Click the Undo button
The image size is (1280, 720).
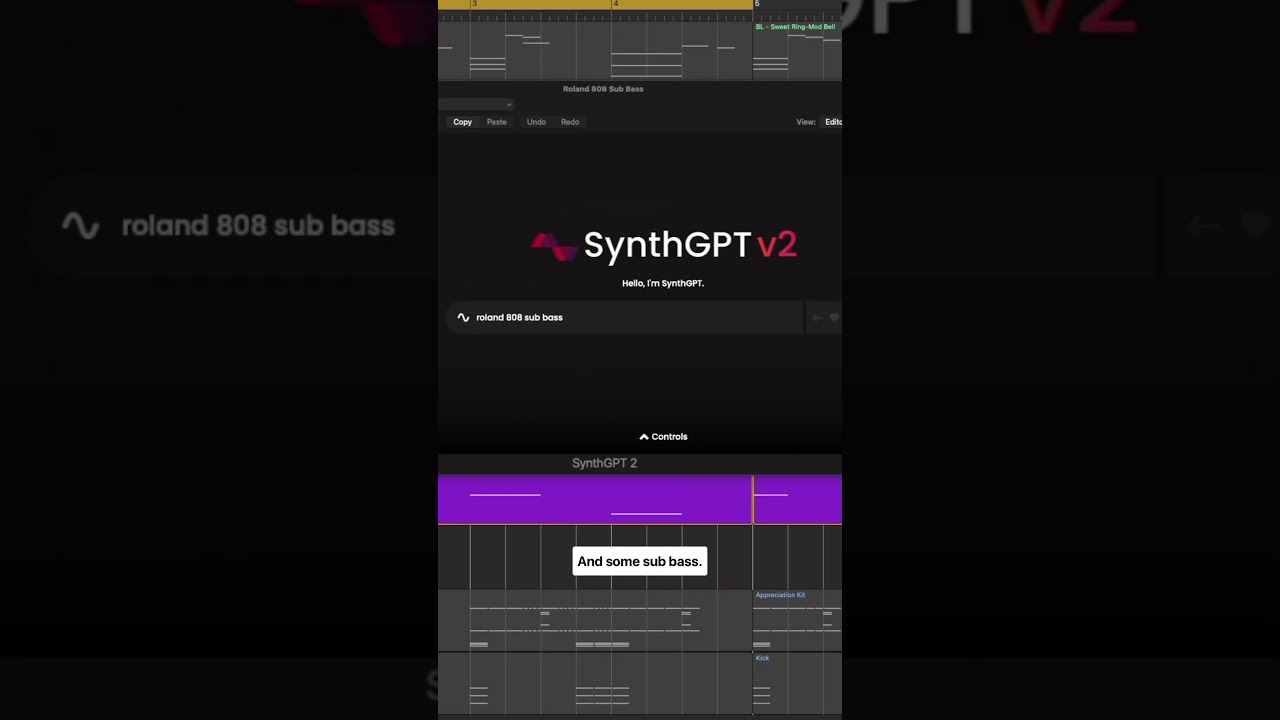536,122
